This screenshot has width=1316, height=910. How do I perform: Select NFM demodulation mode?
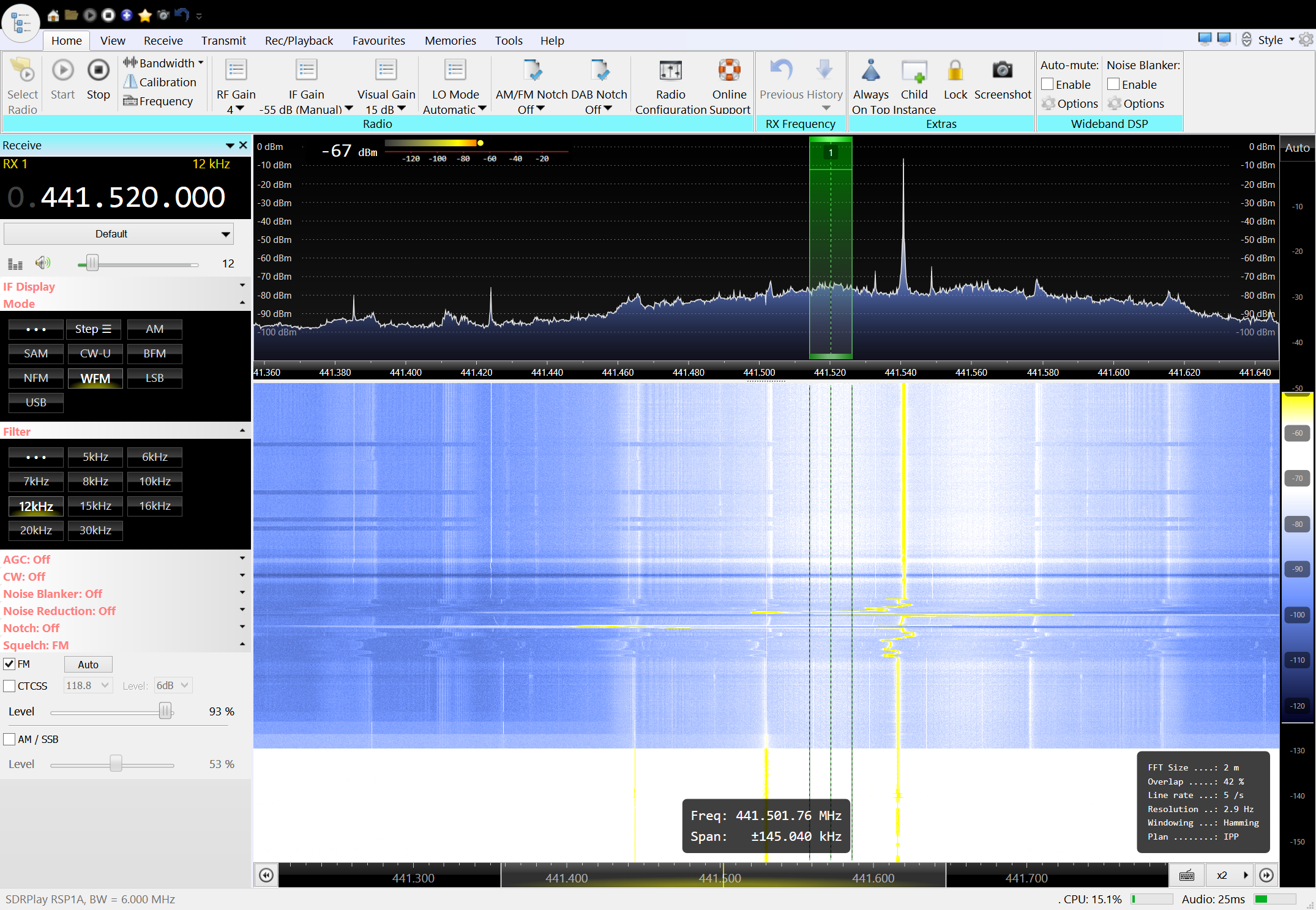point(36,378)
